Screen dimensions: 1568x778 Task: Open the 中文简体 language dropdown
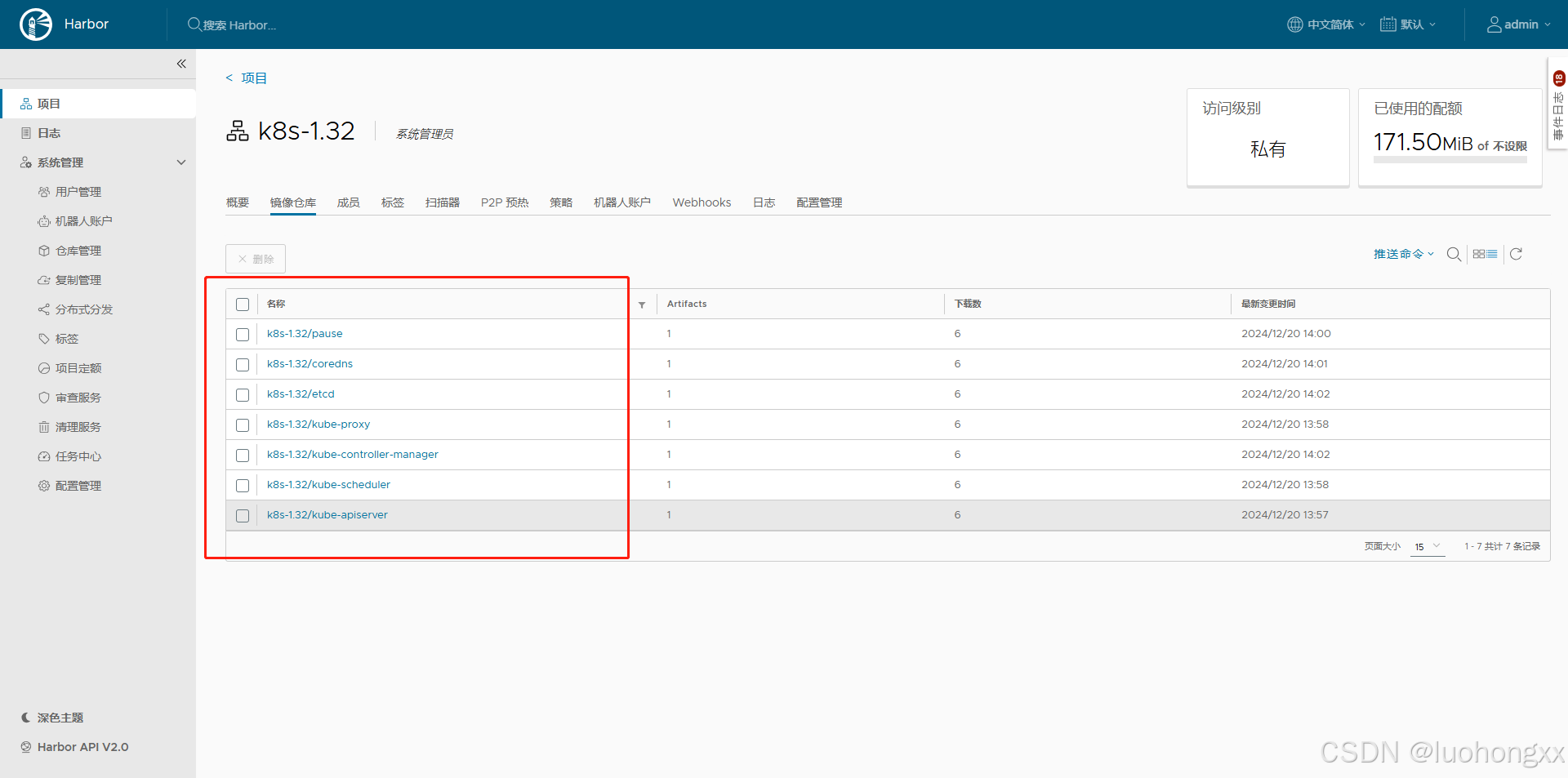1327,24
